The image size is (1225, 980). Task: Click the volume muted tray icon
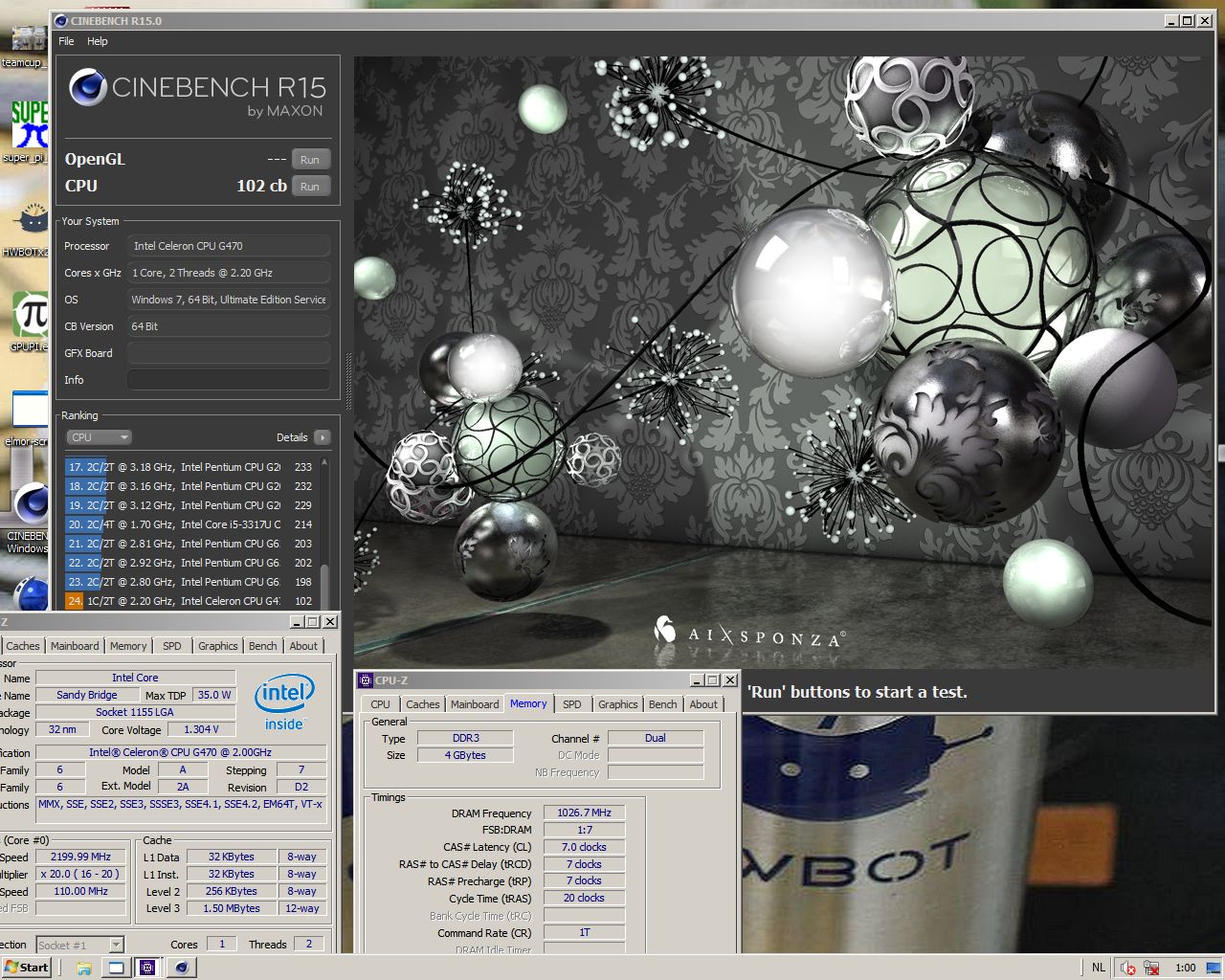click(x=1128, y=968)
